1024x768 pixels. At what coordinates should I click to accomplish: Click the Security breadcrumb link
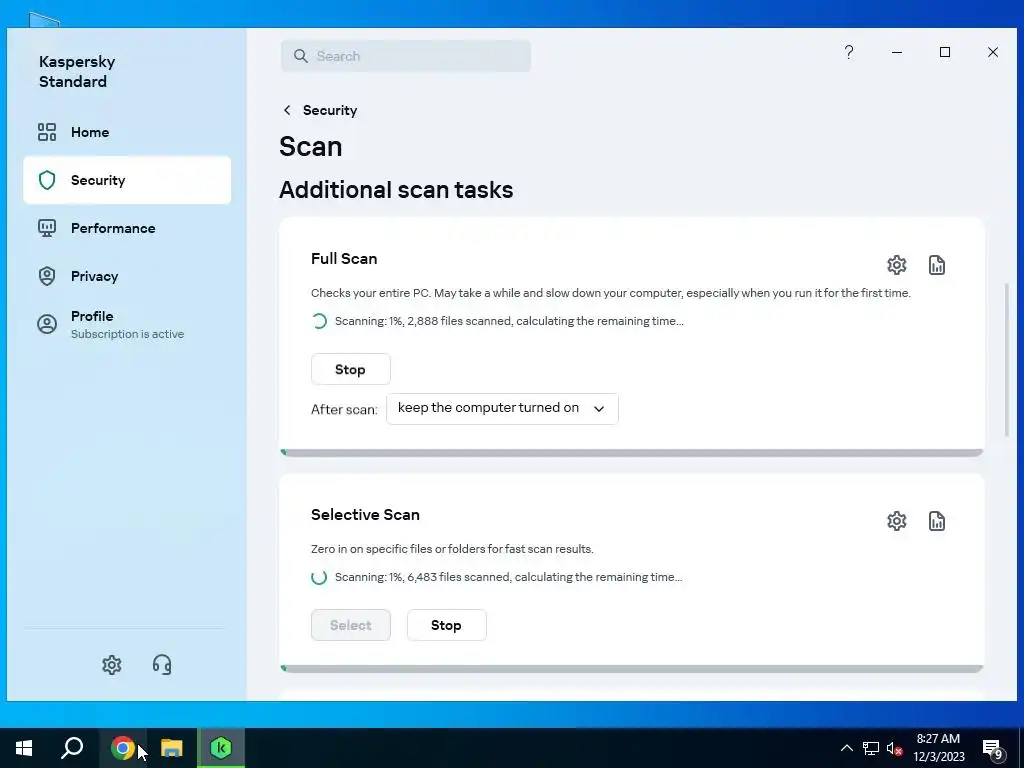tap(330, 110)
